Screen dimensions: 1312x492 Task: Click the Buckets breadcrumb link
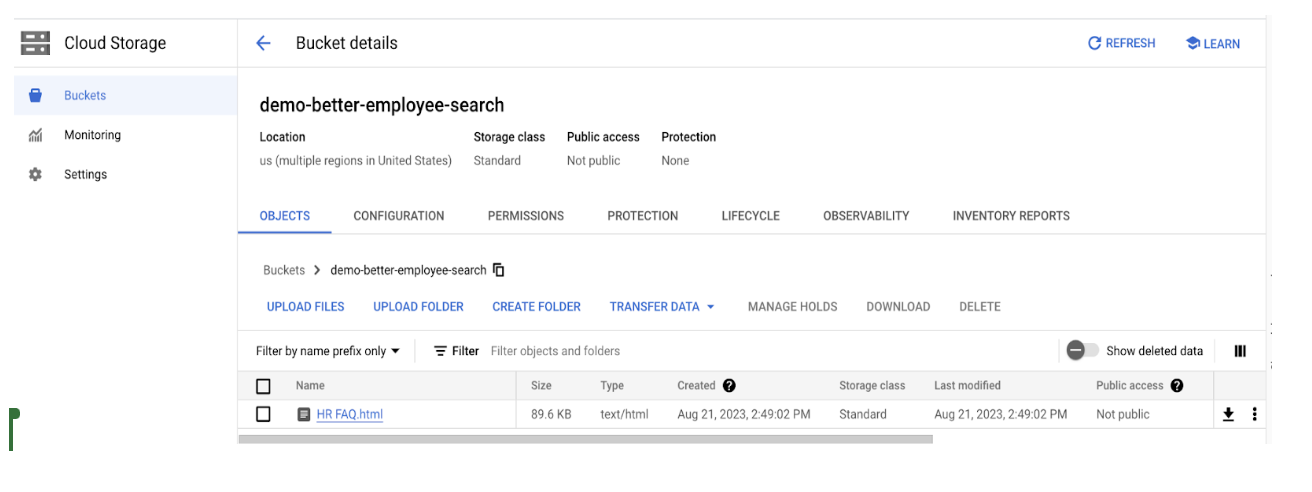284,270
